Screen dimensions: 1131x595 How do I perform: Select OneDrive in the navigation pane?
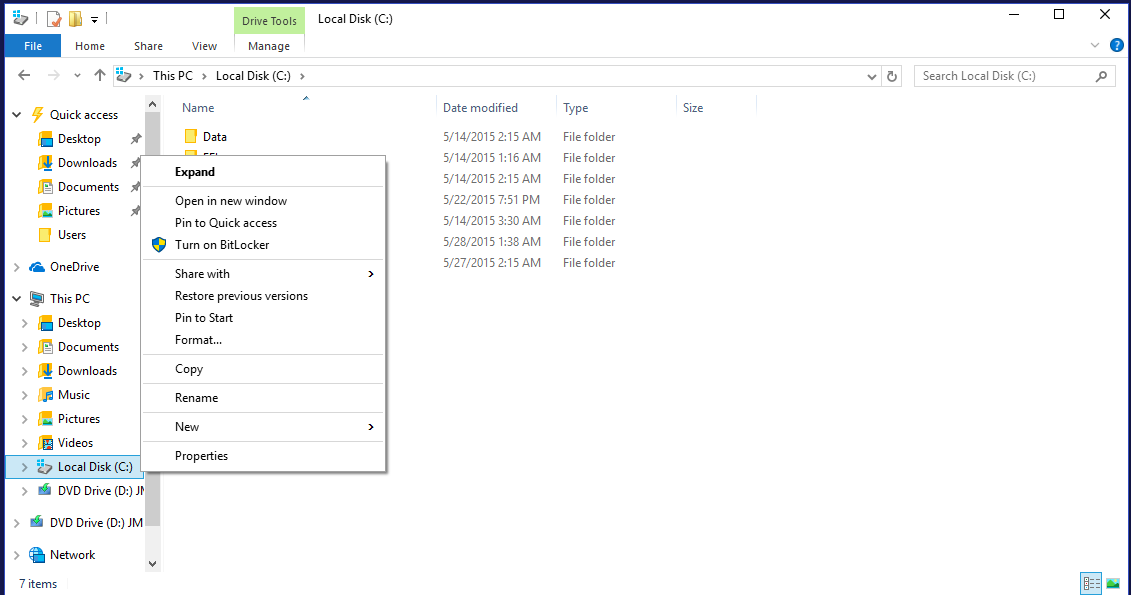click(x=74, y=267)
